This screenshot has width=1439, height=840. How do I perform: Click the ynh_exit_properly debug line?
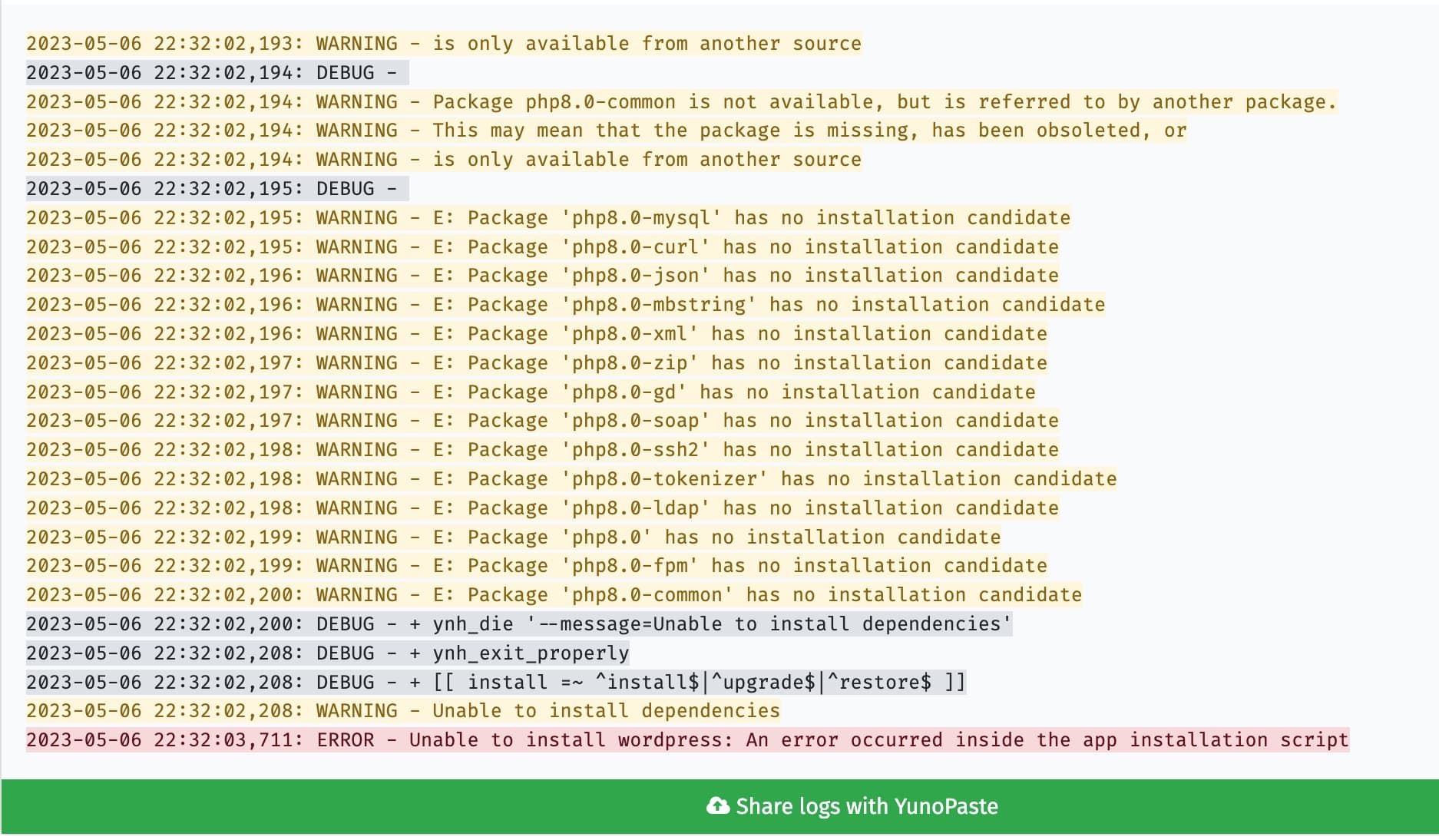pos(327,653)
